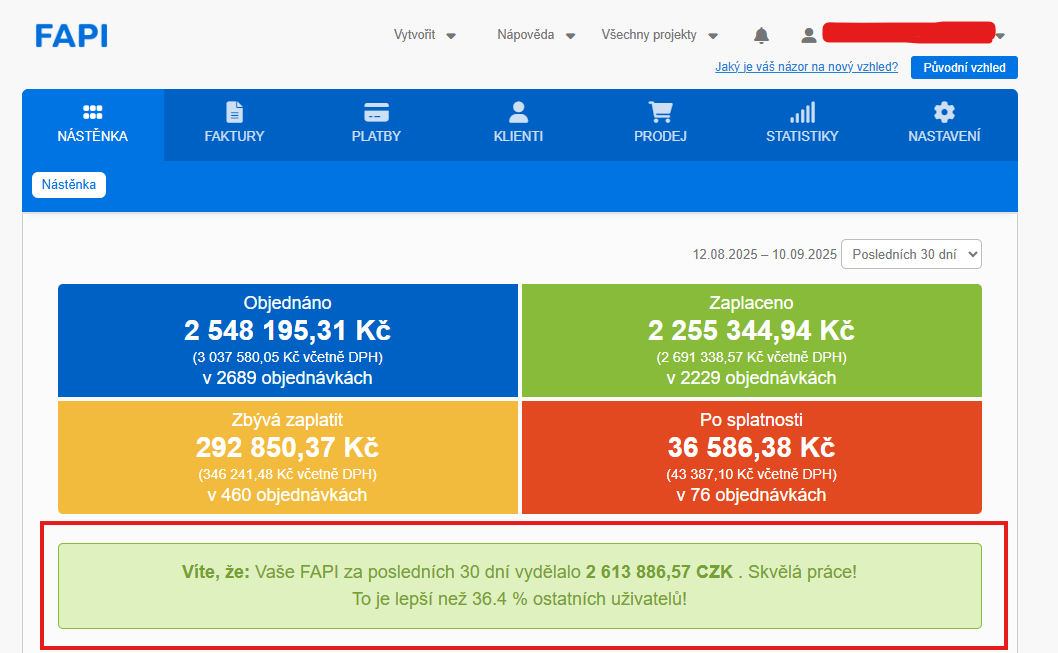1058x653 pixels.
Task: Click the Nastavení gear icon
Action: [944, 112]
